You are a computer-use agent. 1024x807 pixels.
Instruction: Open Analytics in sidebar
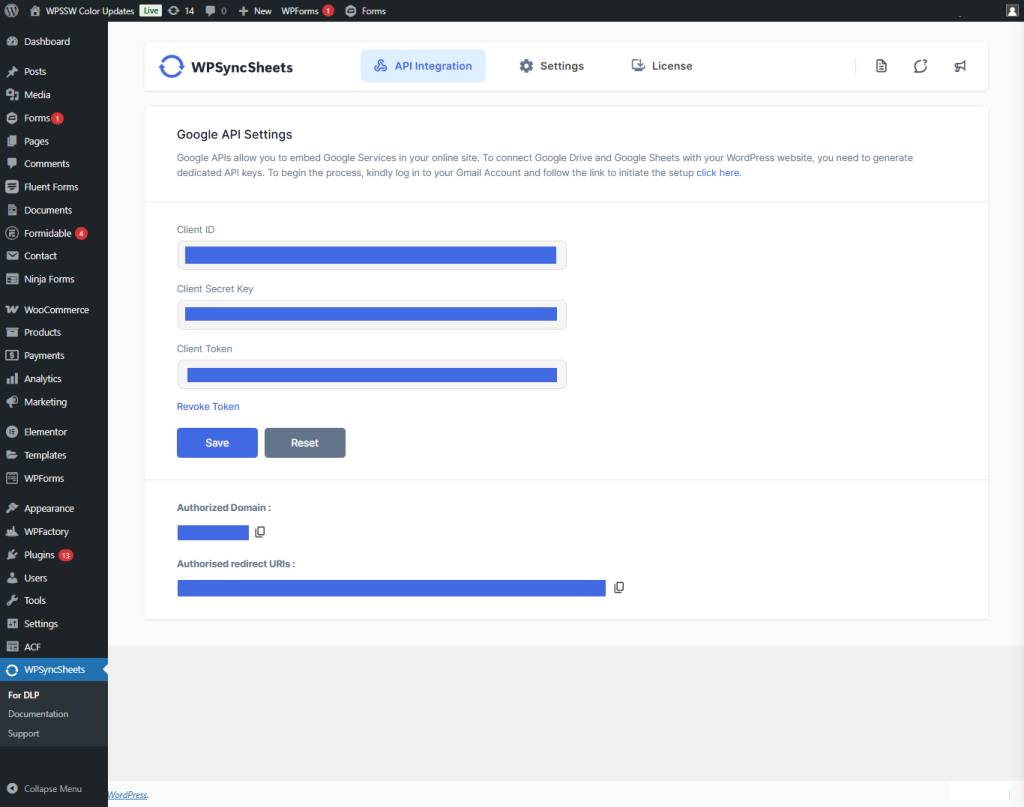coord(54,379)
